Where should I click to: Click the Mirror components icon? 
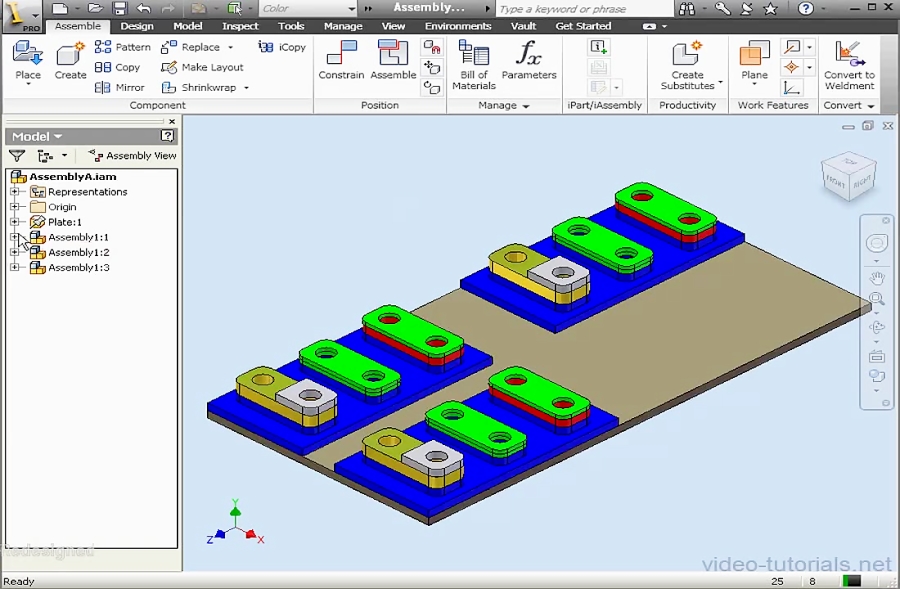[x=102, y=86]
